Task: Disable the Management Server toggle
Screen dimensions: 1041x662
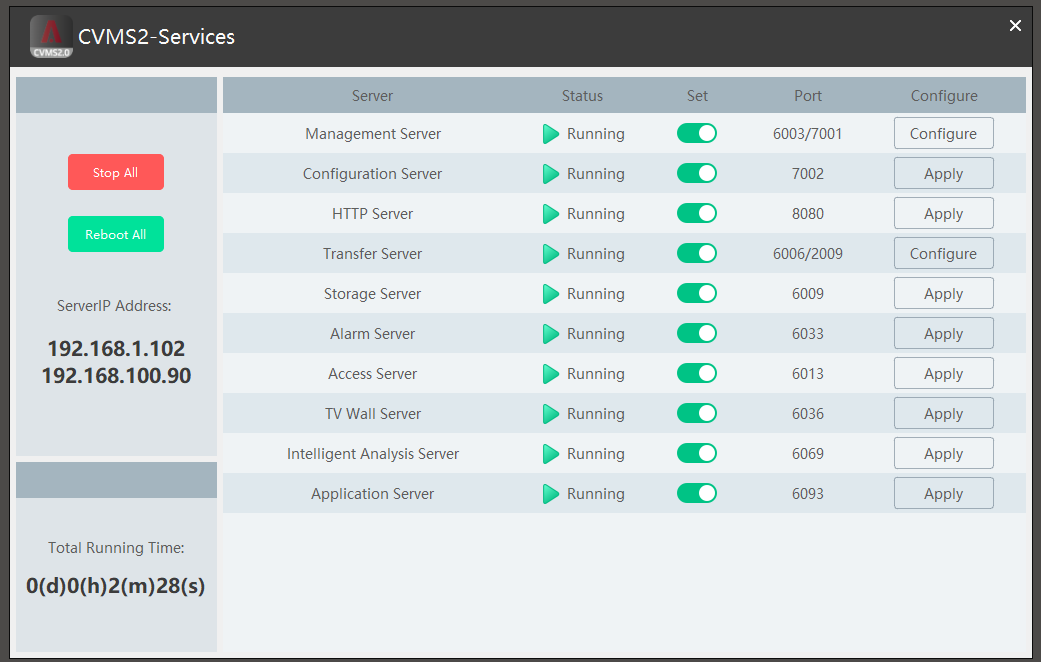Action: click(696, 133)
